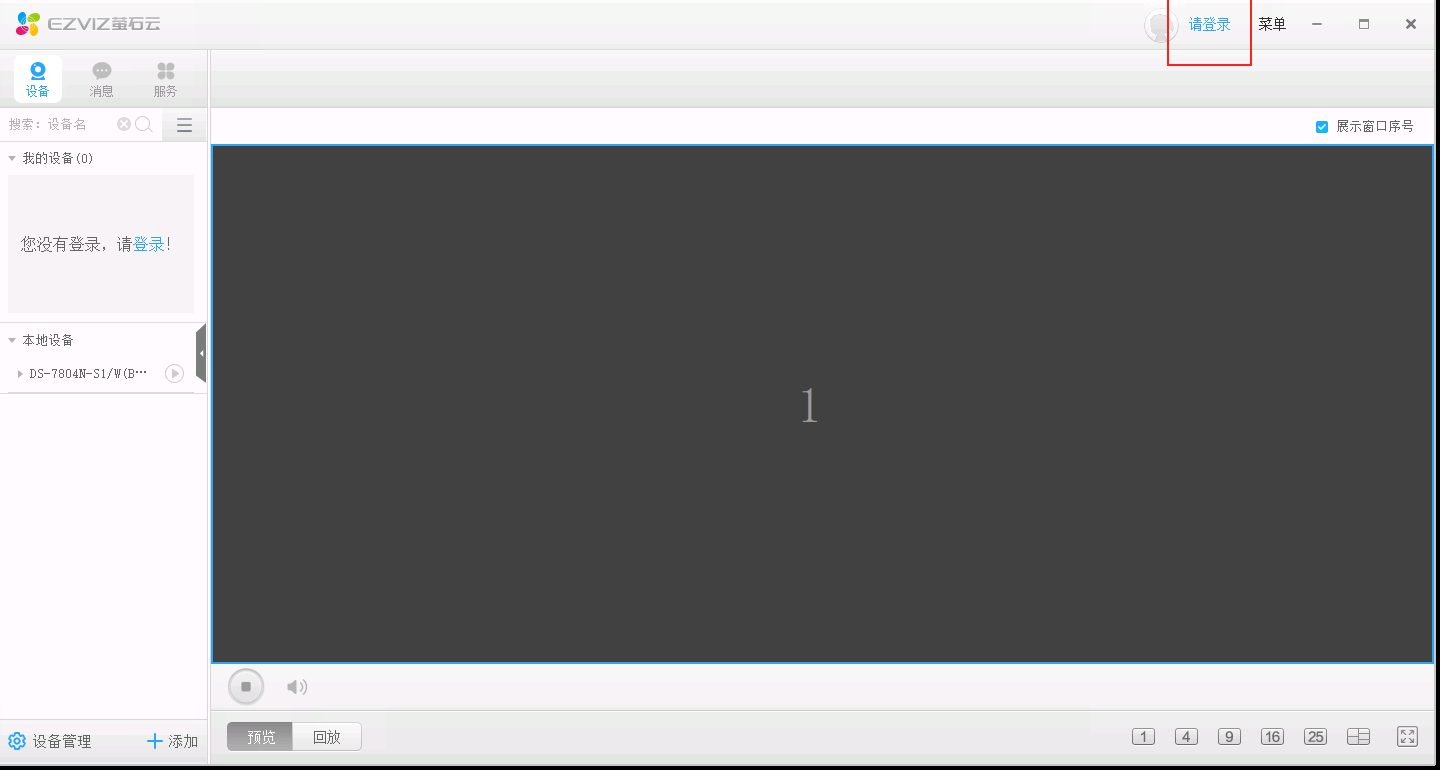Switch to 4-window layout
1440x770 pixels.
[x=1186, y=737]
